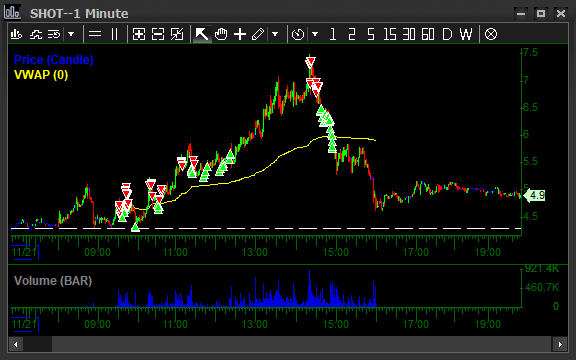
Task: Click the clock time-range icon
Action: (298, 35)
